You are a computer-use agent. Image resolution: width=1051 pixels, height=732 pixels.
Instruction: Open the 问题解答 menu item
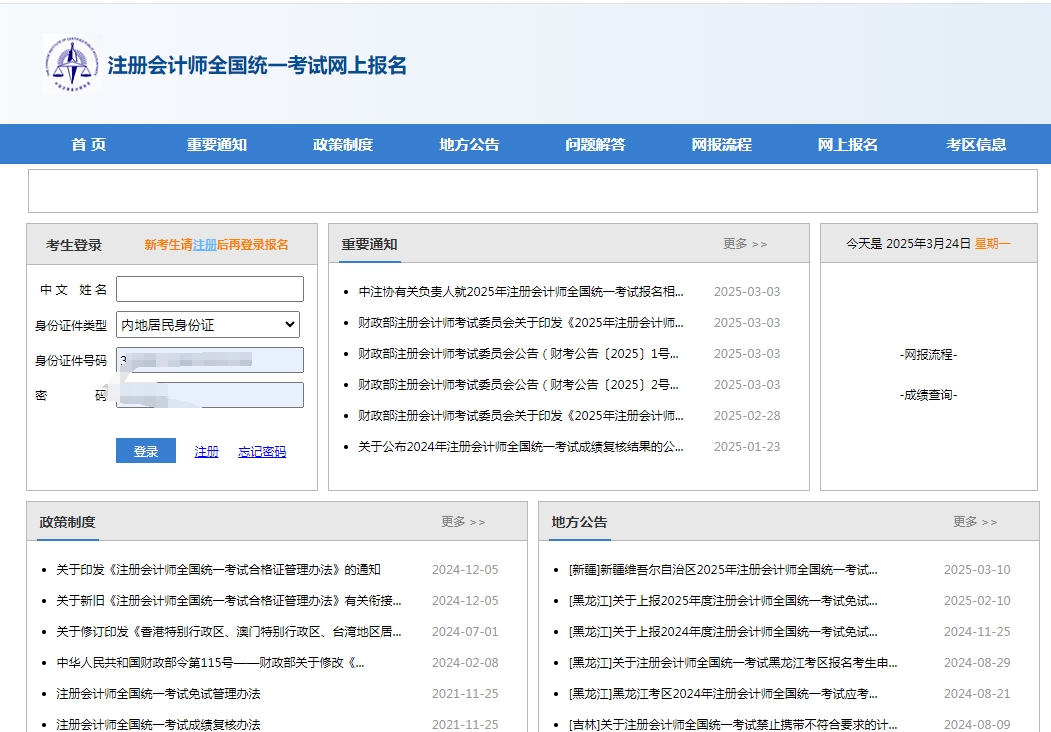[597, 144]
